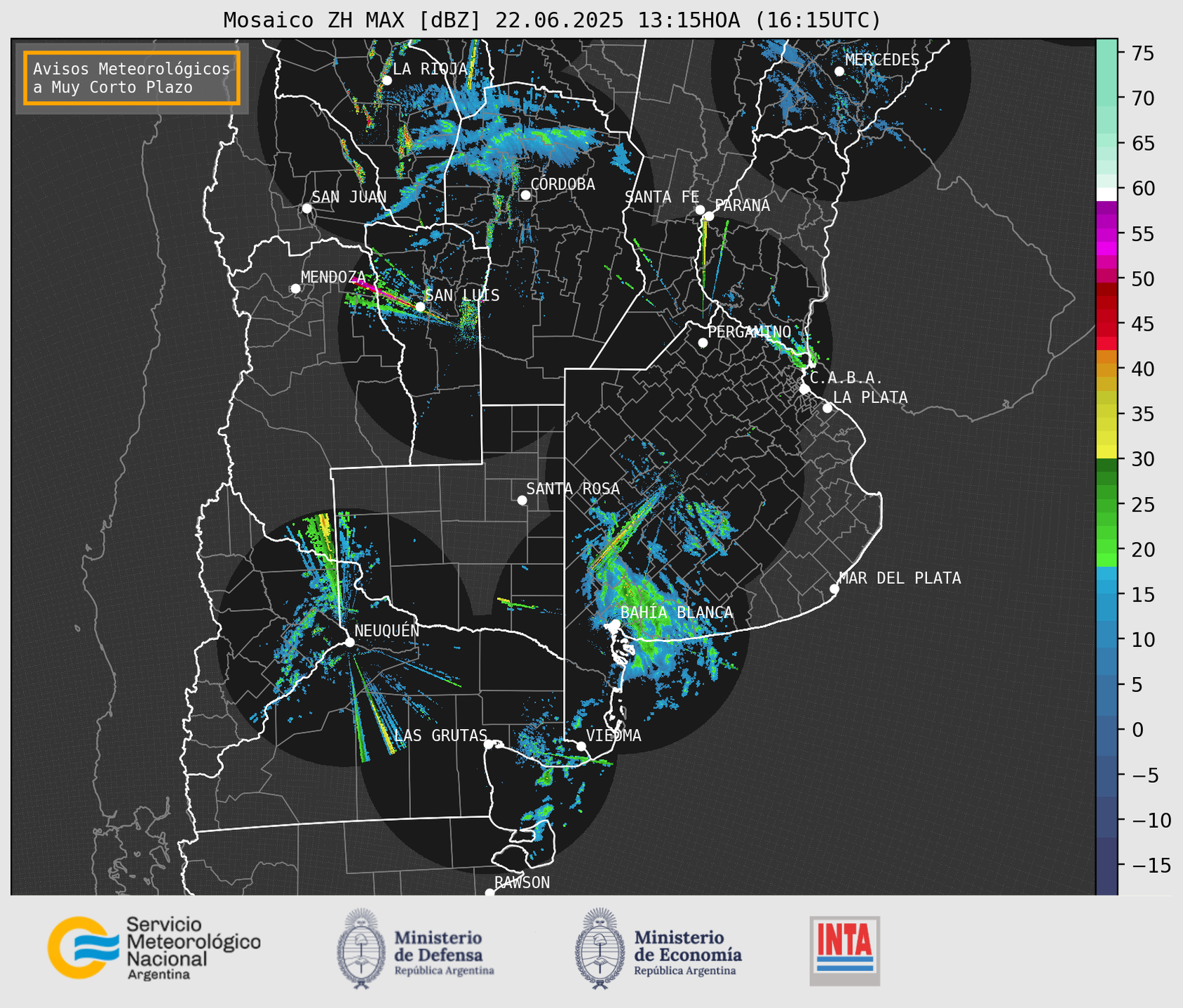Image resolution: width=1183 pixels, height=1008 pixels.
Task: Click the Avisos Meteorológicos a Muy Corto Plazo box
Action: coord(132,78)
